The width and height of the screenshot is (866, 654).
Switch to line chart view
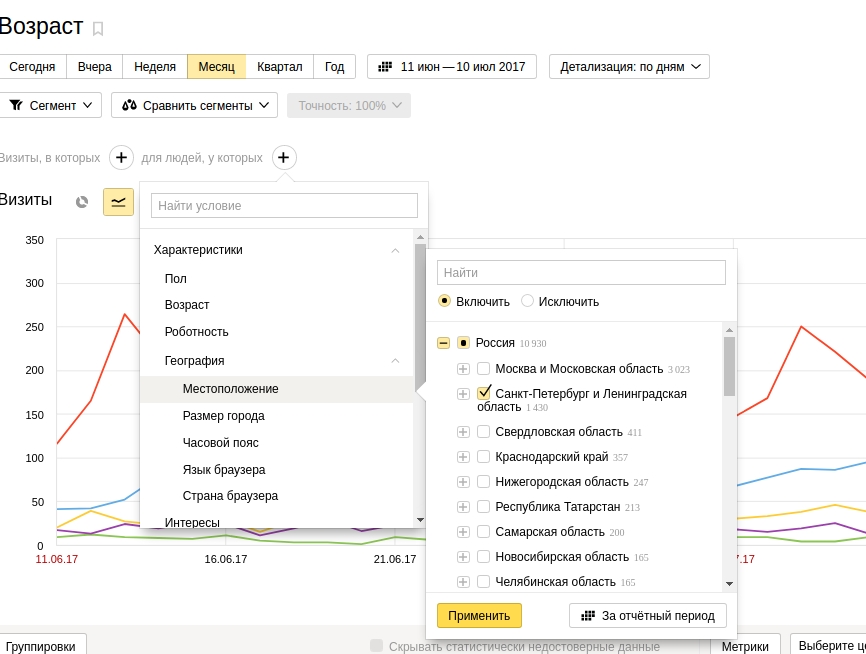coord(118,202)
